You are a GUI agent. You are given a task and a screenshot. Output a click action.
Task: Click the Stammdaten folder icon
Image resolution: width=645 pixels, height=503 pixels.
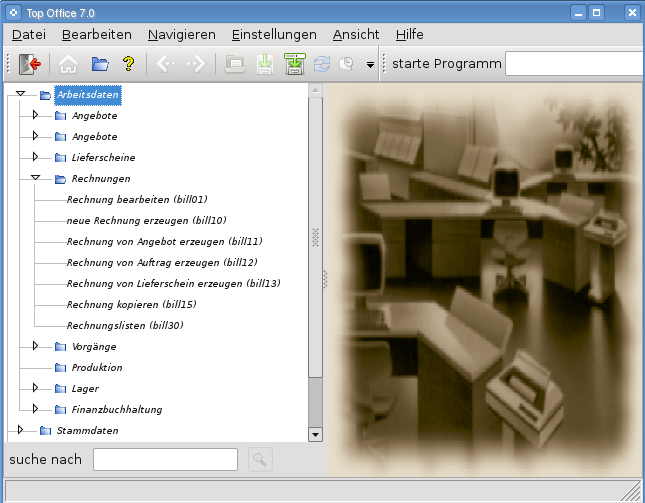tap(45, 431)
